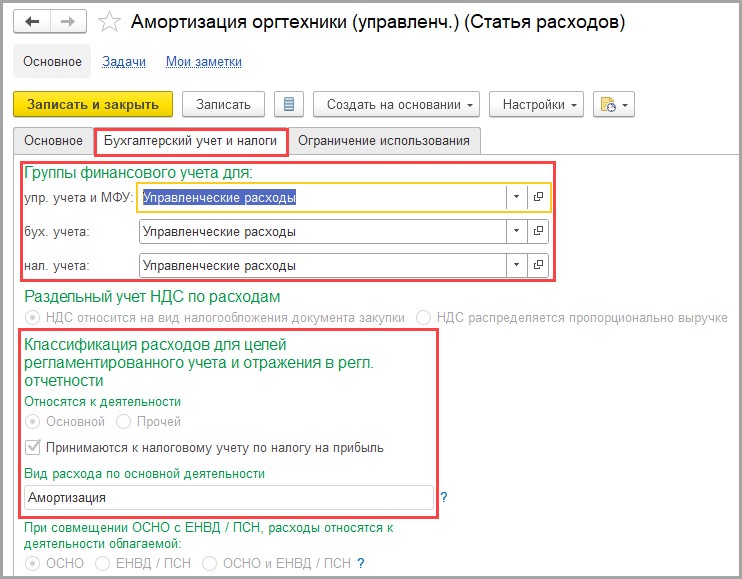Viewport: 742px width, 579px height.
Task: Switch to Ограничение использования tab
Action: [384, 140]
